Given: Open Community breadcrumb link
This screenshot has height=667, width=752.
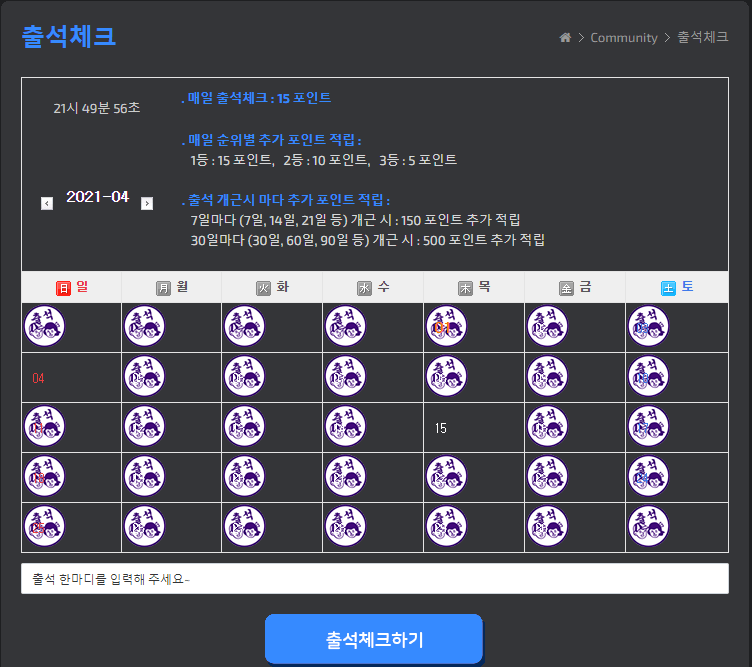Looking at the screenshot, I should tap(623, 37).
